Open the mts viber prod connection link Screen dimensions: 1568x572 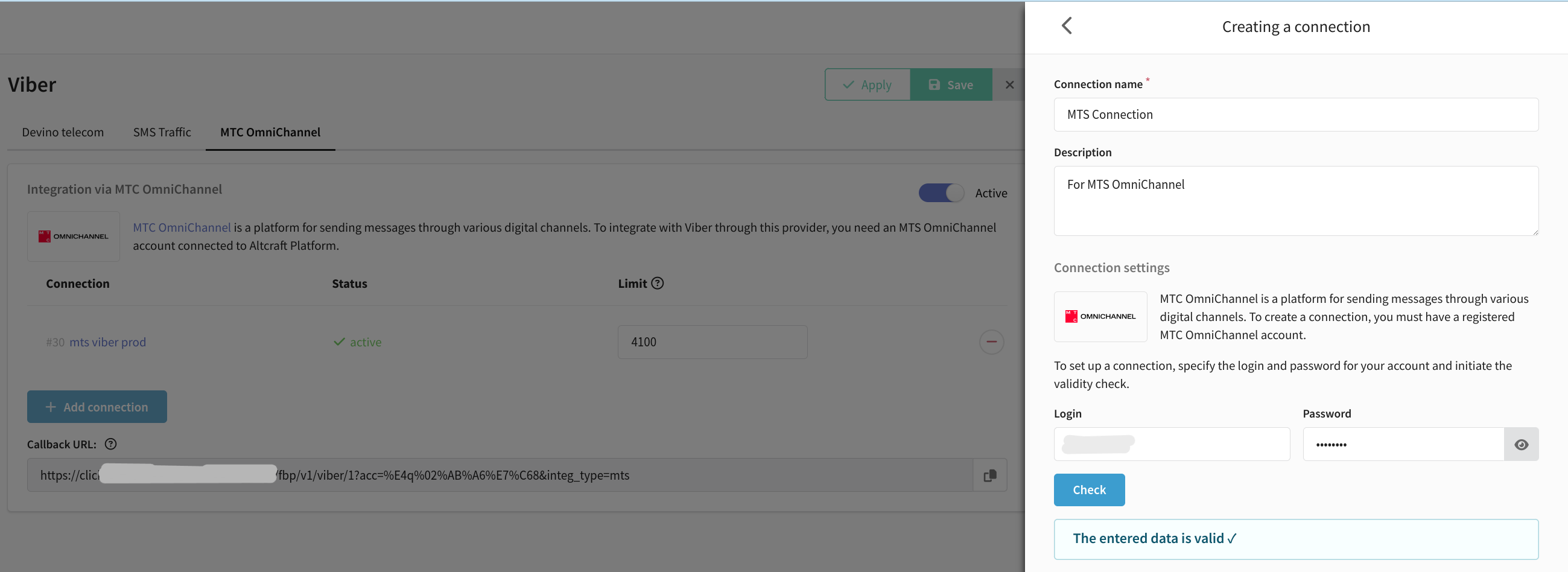click(108, 342)
